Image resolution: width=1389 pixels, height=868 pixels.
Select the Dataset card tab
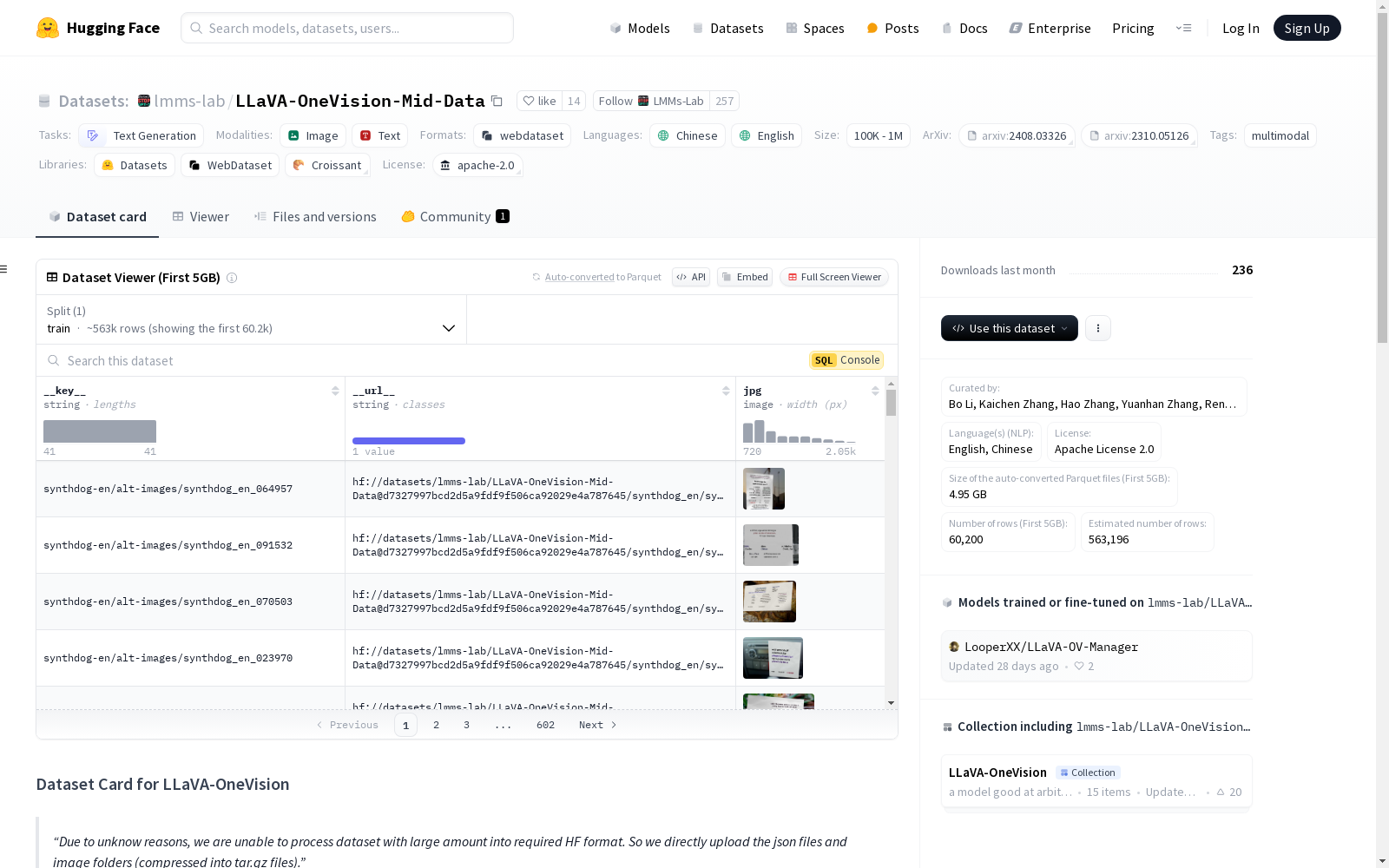click(x=97, y=217)
